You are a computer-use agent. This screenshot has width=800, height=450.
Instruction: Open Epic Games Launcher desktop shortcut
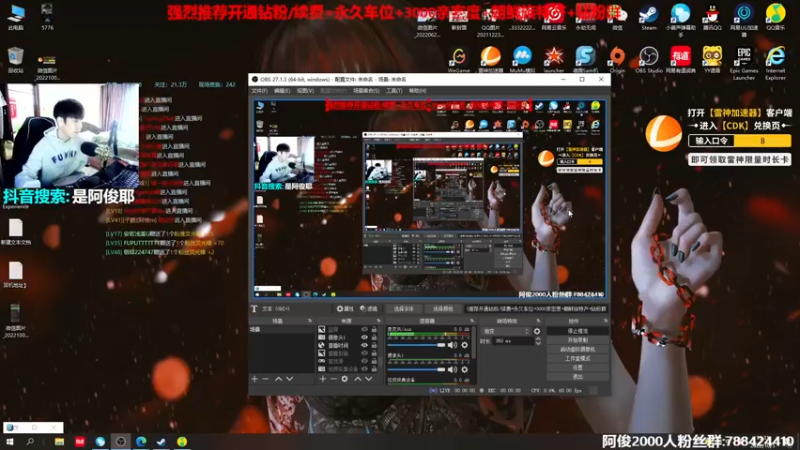(744, 62)
